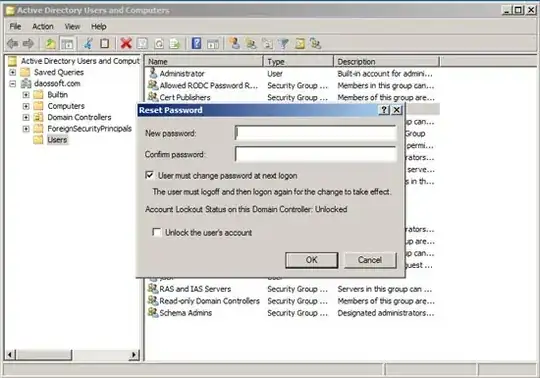Open the View menu
This screenshot has width=540, height=378.
[72, 27]
